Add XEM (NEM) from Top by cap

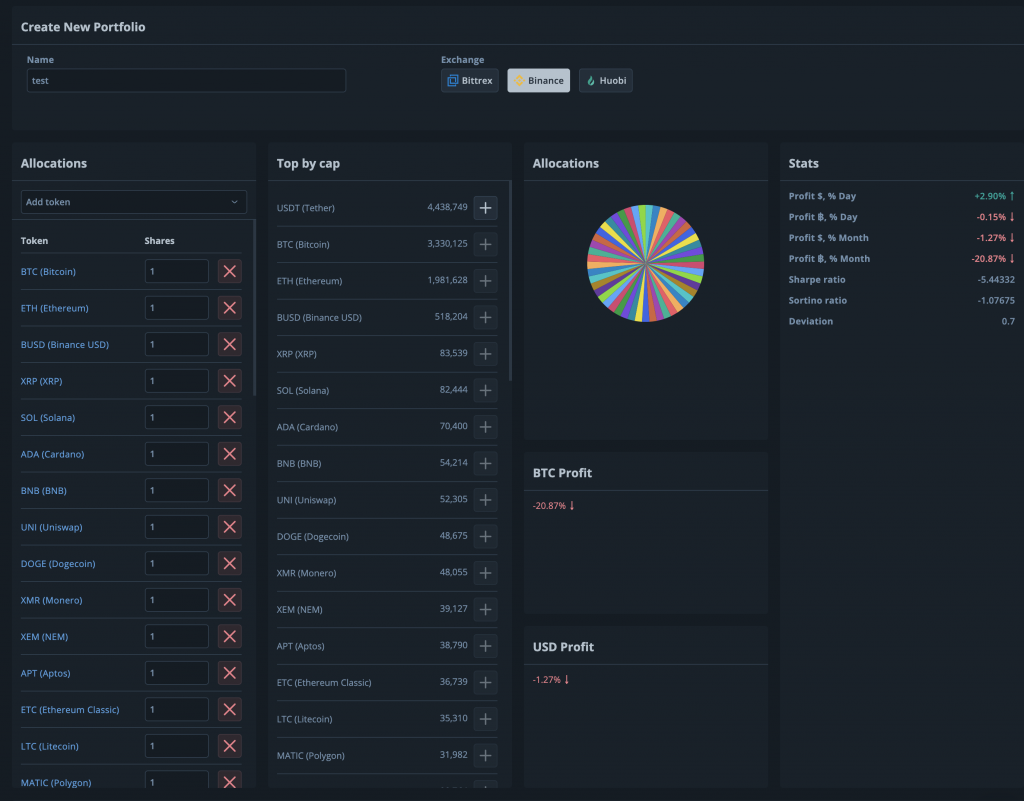(485, 610)
